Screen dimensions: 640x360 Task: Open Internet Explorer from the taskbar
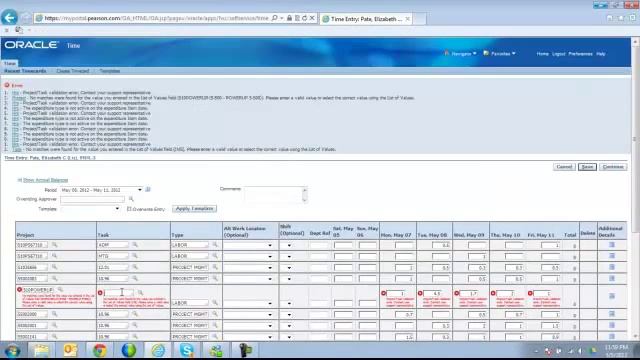tap(158, 350)
